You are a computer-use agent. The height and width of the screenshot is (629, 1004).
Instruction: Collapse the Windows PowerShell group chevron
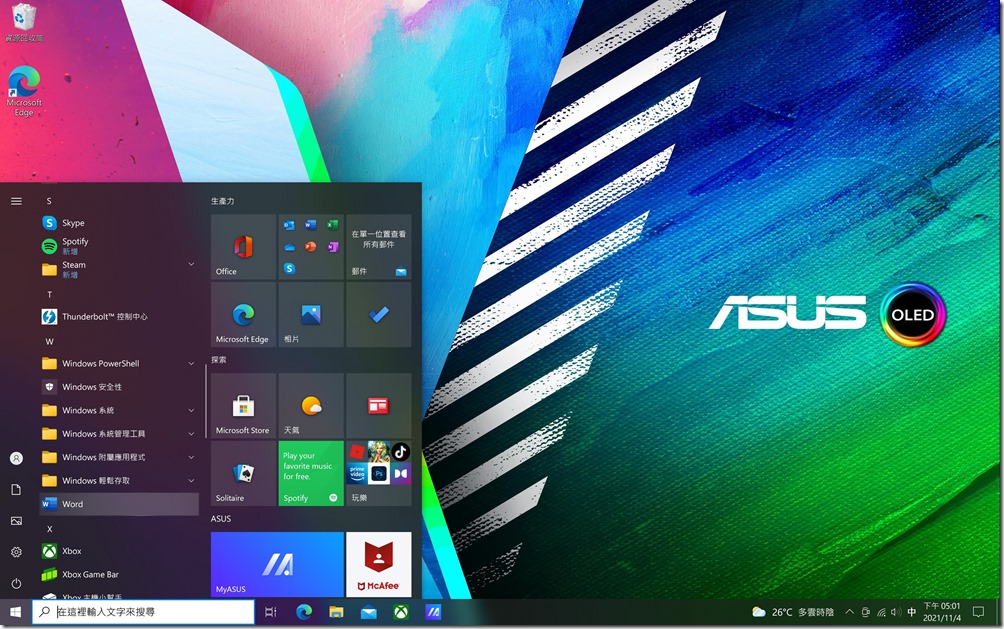tap(191, 364)
